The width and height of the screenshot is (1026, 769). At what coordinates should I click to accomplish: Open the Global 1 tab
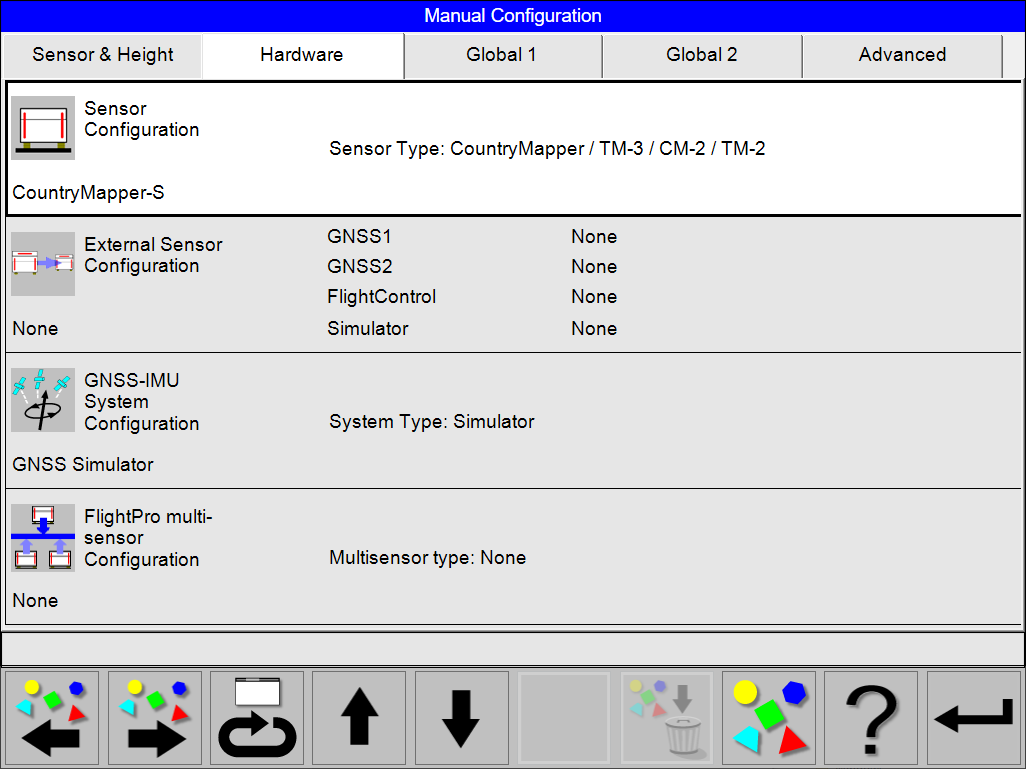click(x=502, y=55)
